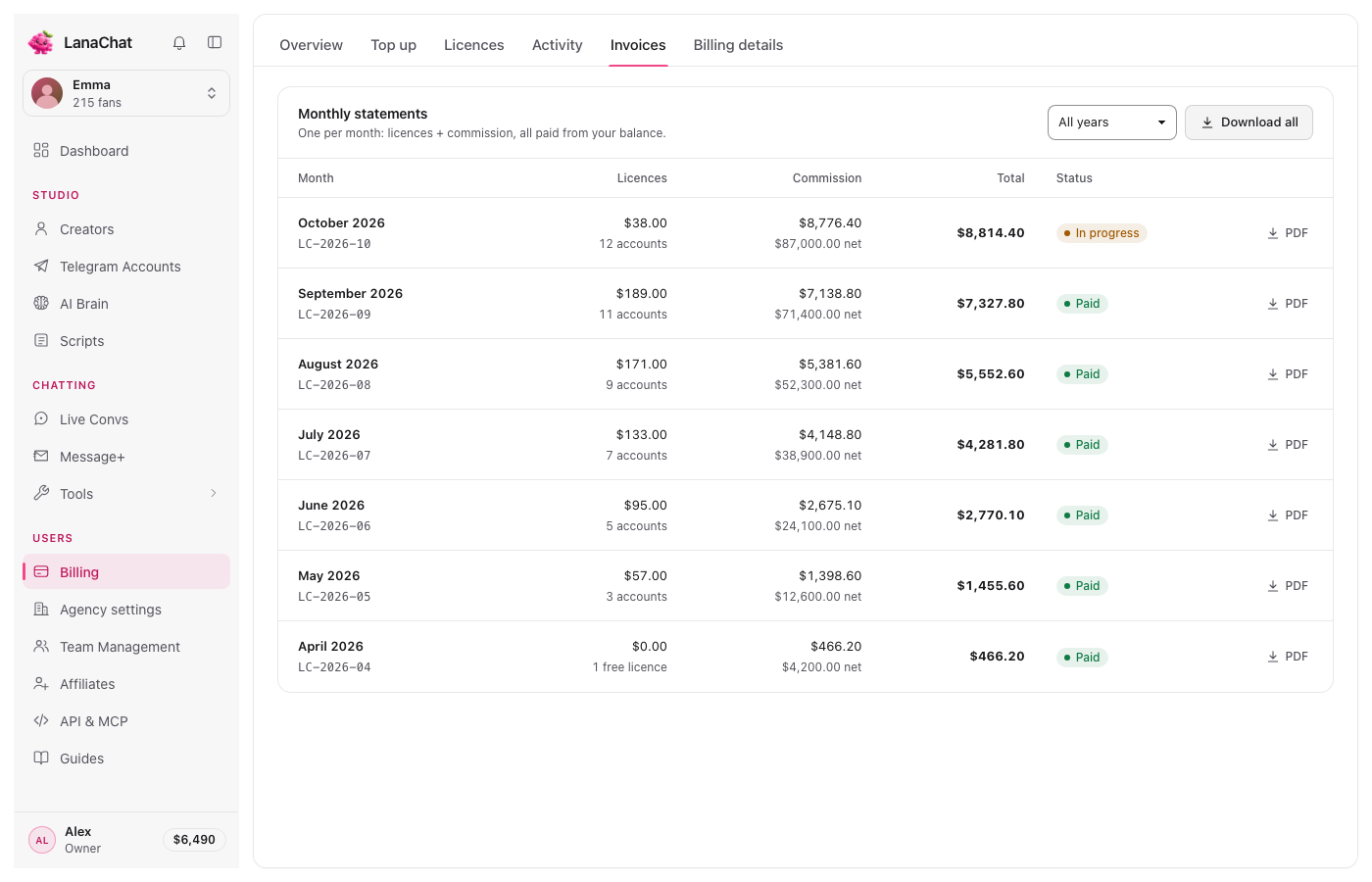Click the Guides book icon

pos(41,758)
